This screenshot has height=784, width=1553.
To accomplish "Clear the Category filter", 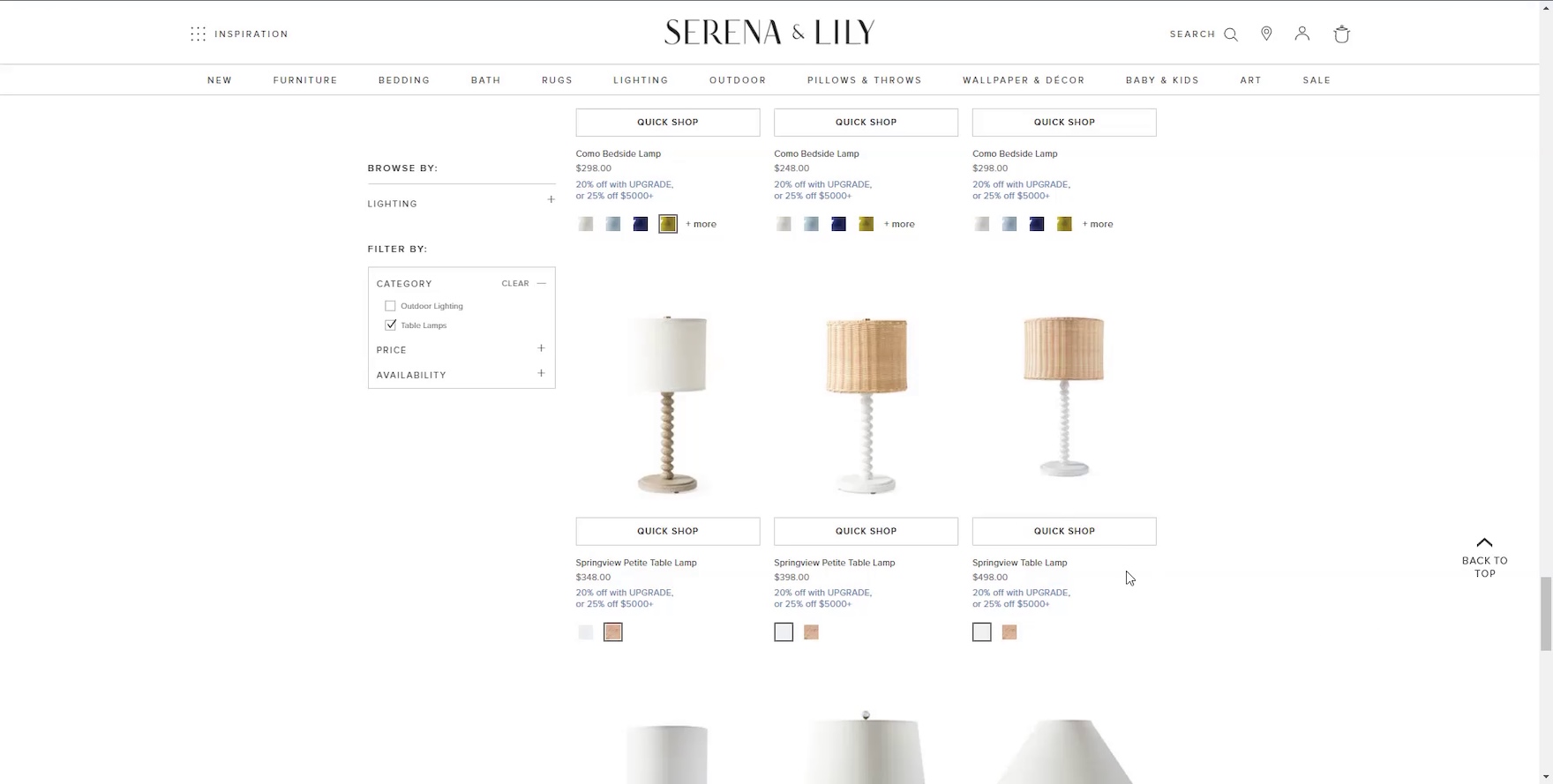I will tap(515, 283).
